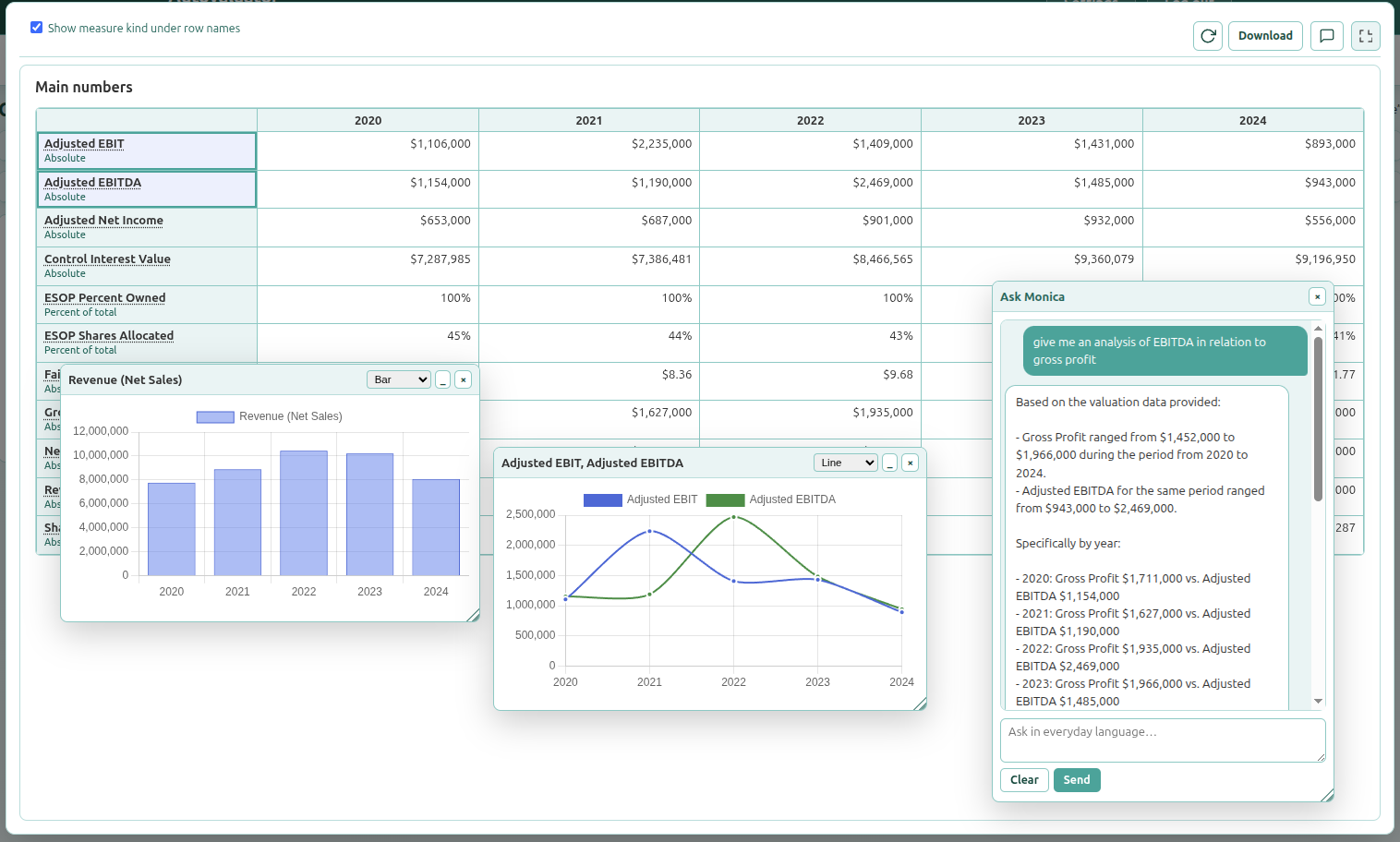Screen dimensions: 1400x842
Task: Click the Send button in Ask Monica
Action: (1077, 780)
